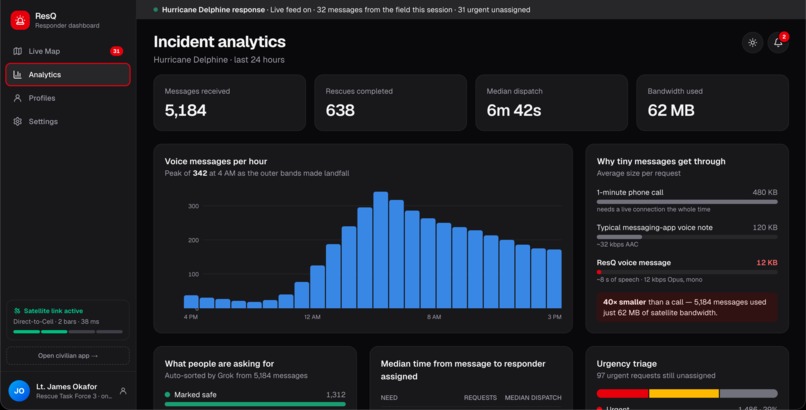Click the Settings gear icon
The height and width of the screenshot is (410, 806).
click(x=17, y=121)
